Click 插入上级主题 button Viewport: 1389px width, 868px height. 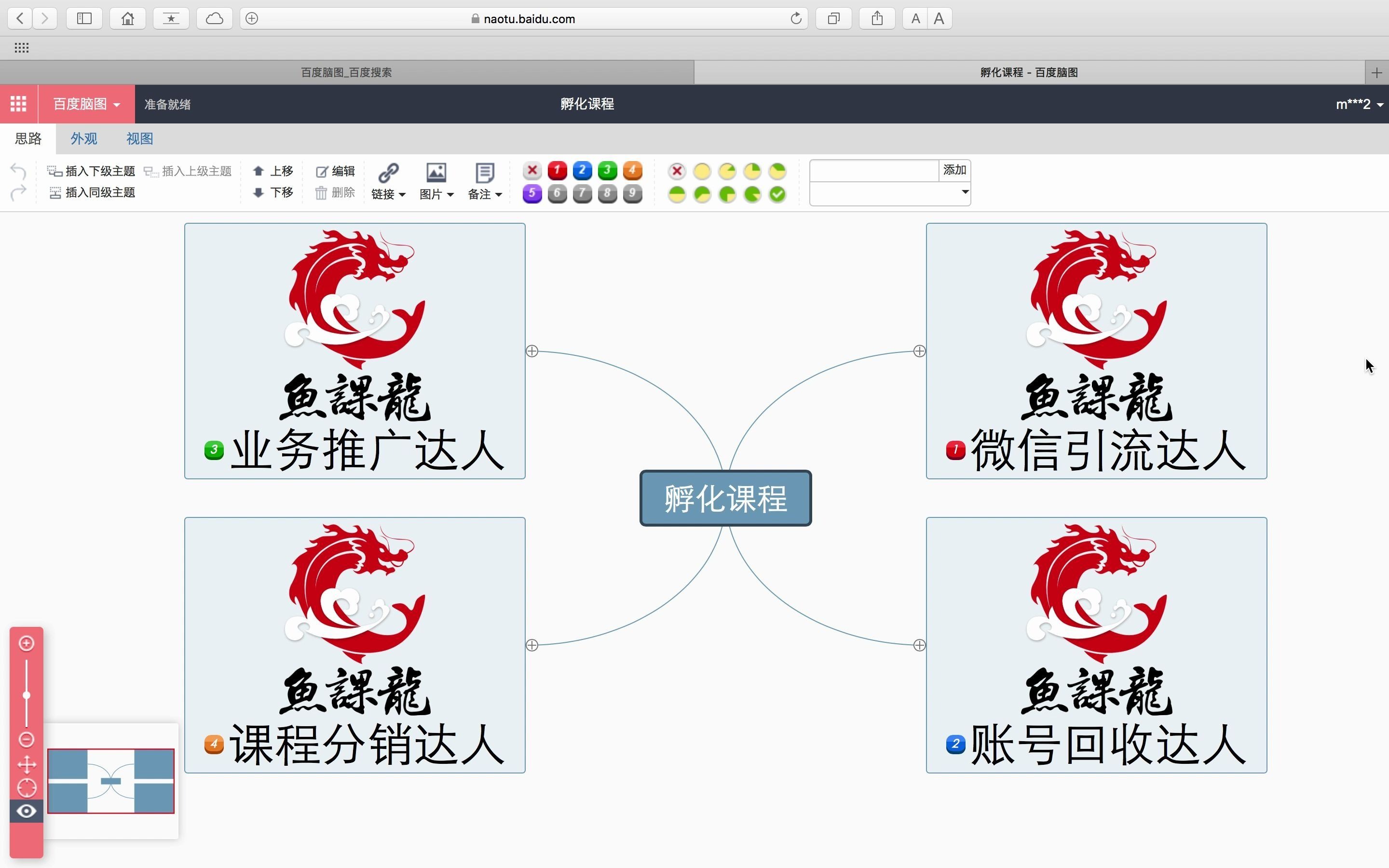click(x=188, y=171)
